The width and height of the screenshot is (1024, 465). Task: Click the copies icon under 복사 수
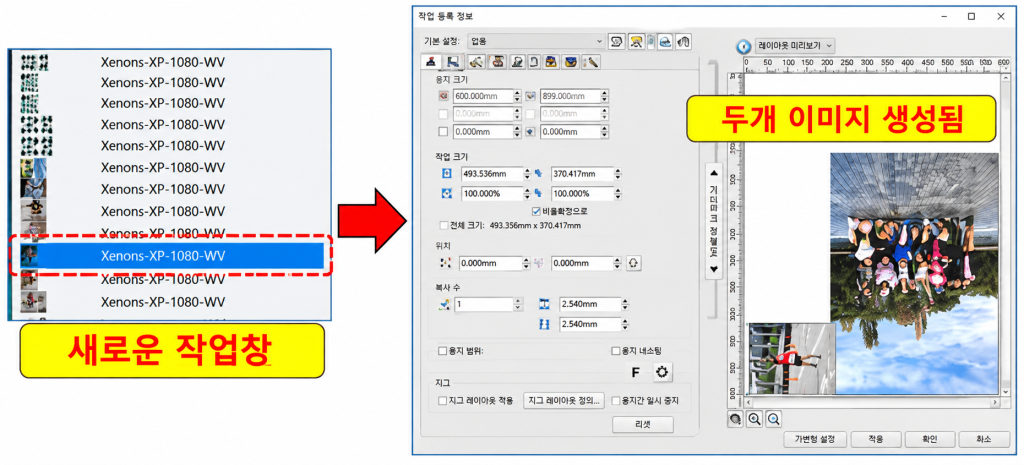click(x=445, y=304)
